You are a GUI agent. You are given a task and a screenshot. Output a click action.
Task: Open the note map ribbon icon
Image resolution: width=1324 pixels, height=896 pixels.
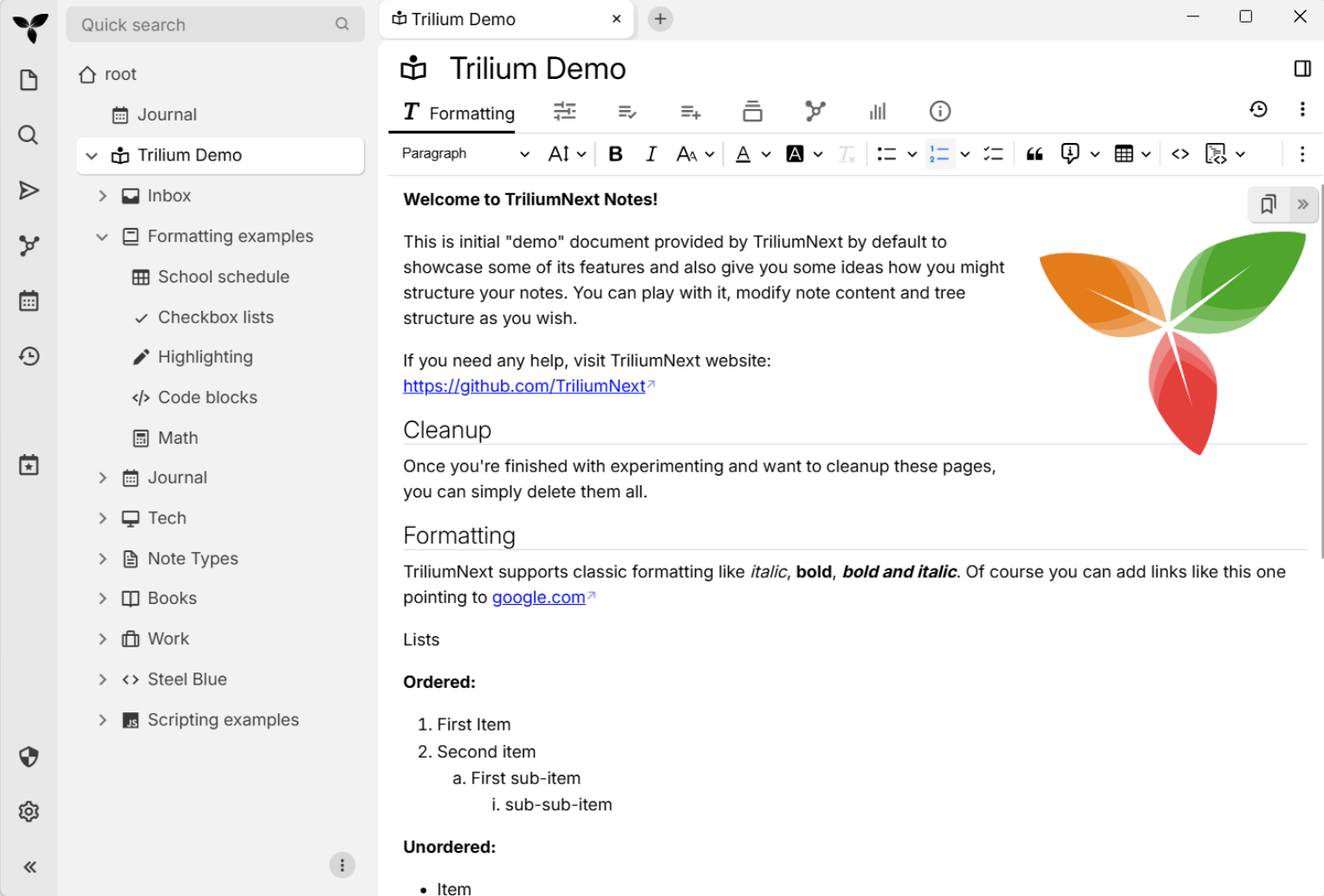click(815, 111)
